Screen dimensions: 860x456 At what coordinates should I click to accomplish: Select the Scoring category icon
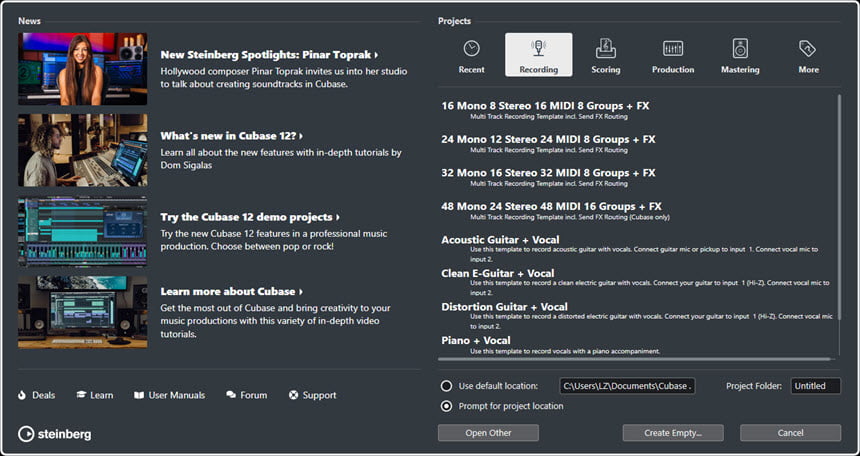click(606, 48)
